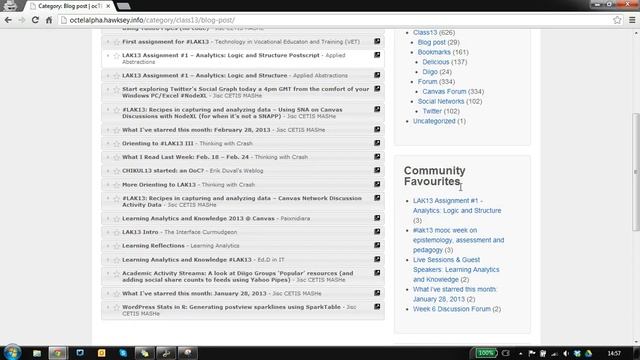Open external link icon for 'Canvas Network Discussion Activity Data'
This screenshot has height=360, width=640.
pyautogui.click(x=377, y=198)
